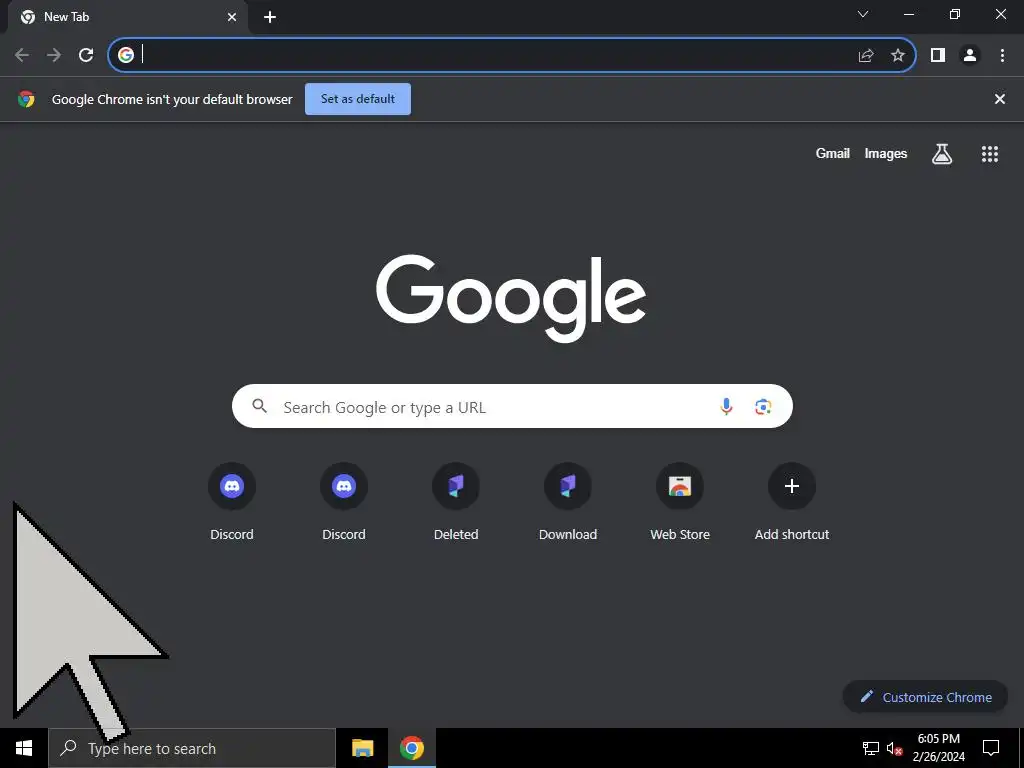Open the Google apps grid icon
Image resolution: width=1024 pixels, height=768 pixels.
pyautogui.click(x=990, y=153)
